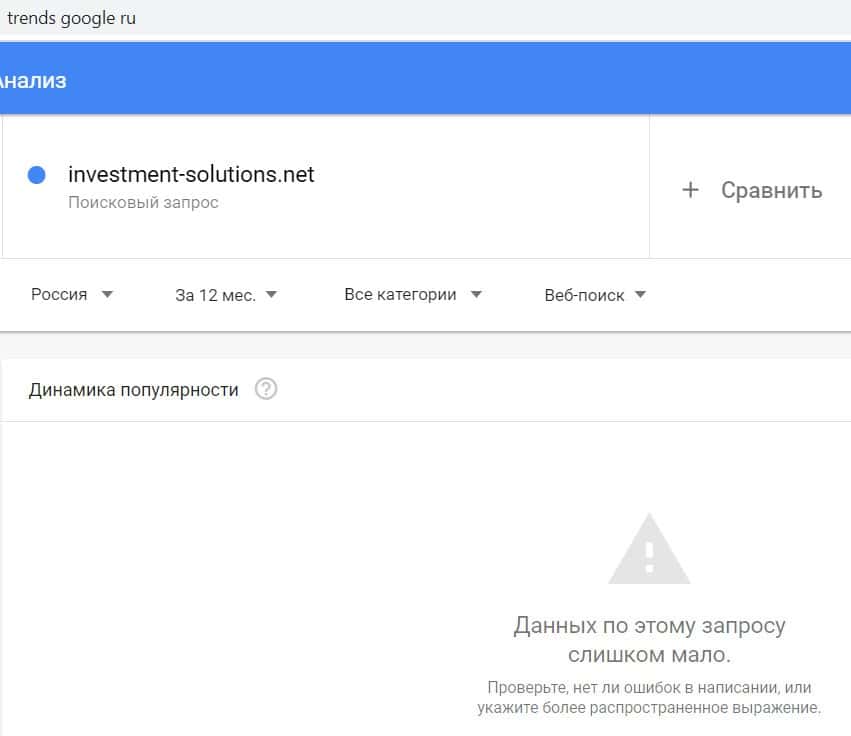
Task: Select the Веб-поиск search type label
Action: 584,295
